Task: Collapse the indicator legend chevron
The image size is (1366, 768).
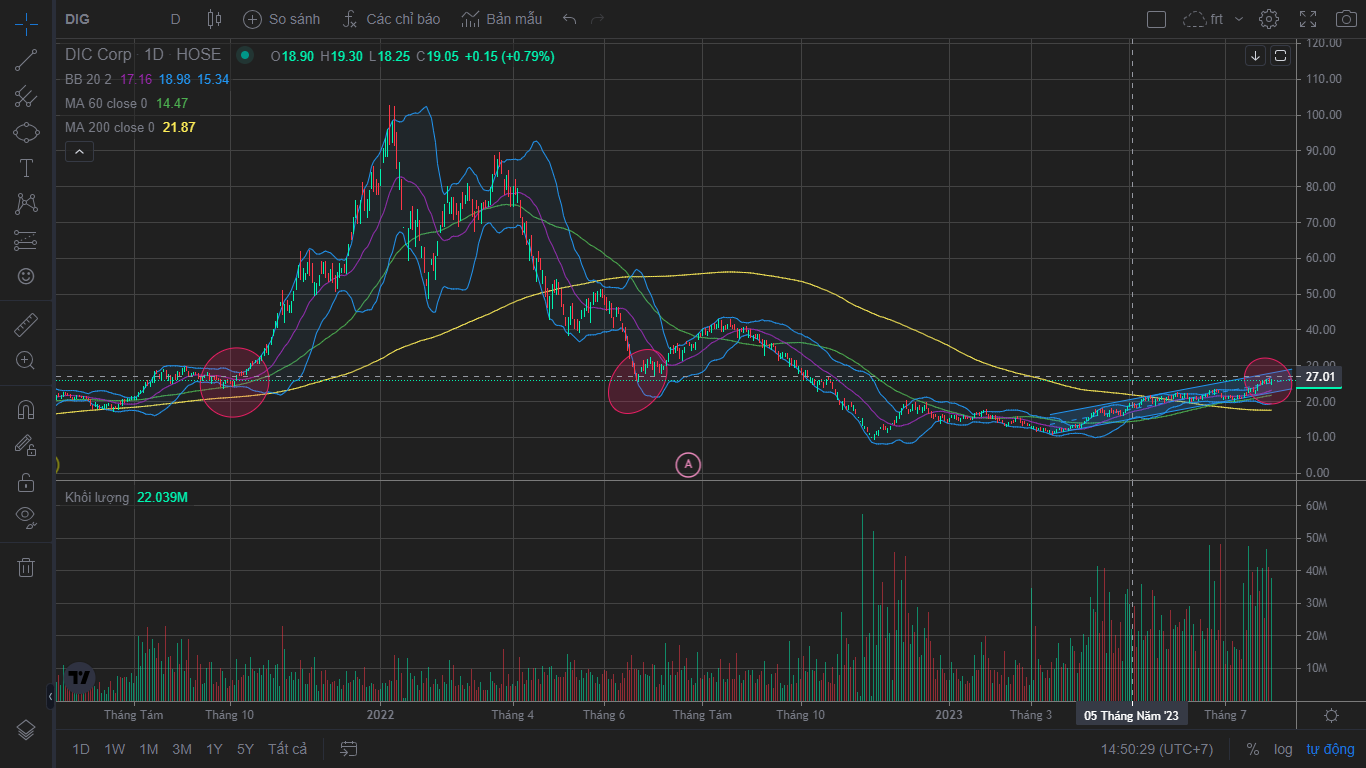Action: click(x=79, y=152)
